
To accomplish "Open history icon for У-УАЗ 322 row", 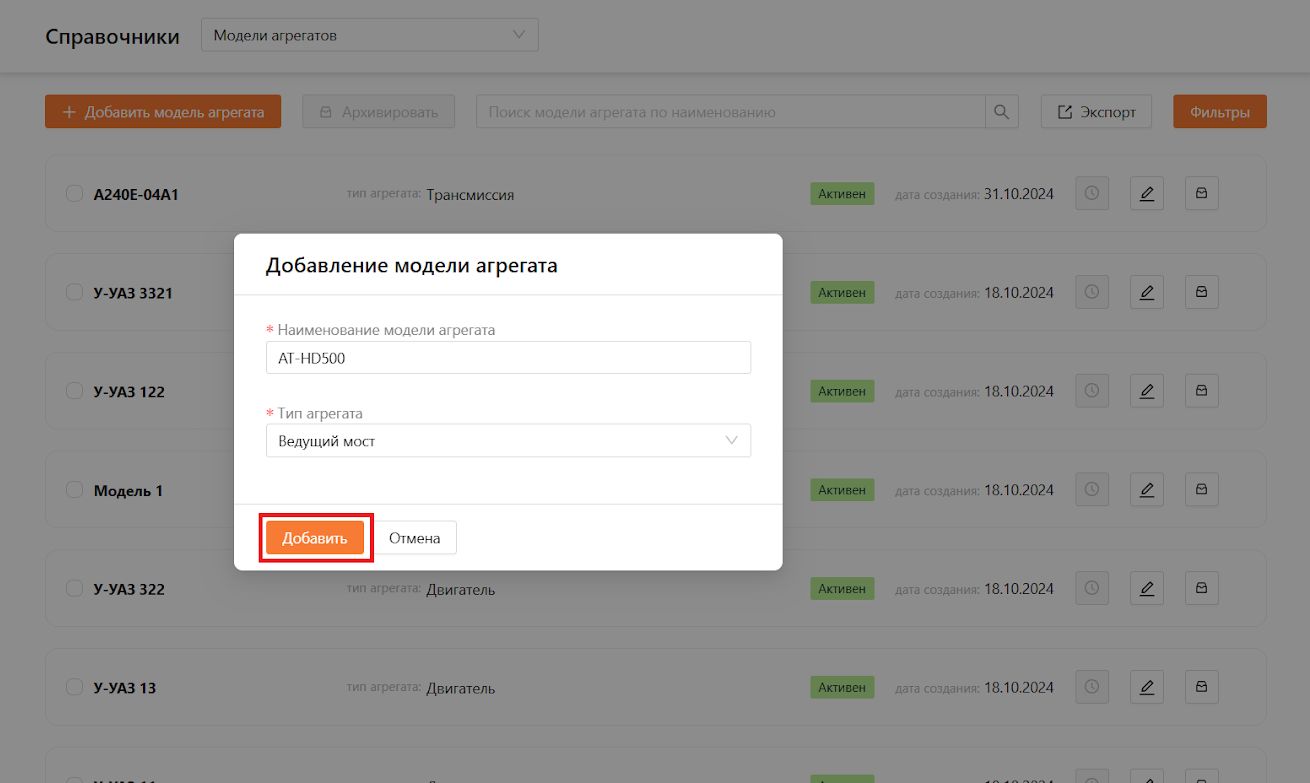I will point(1092,588).
